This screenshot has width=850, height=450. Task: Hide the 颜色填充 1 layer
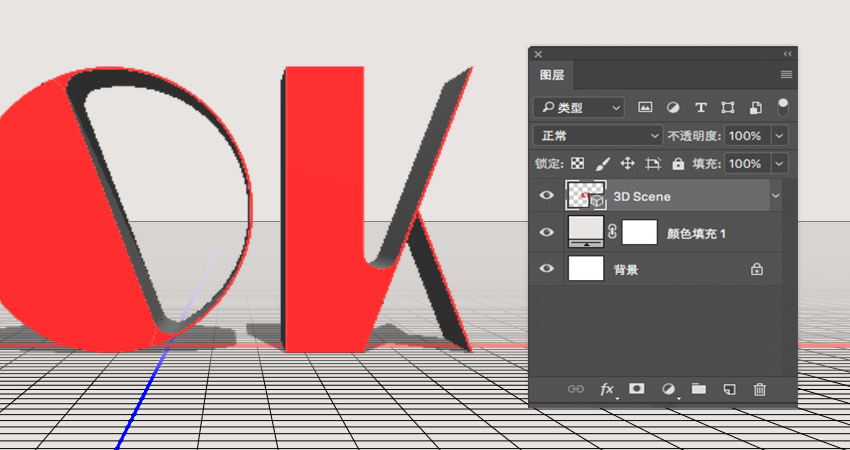tap(546, 232)
